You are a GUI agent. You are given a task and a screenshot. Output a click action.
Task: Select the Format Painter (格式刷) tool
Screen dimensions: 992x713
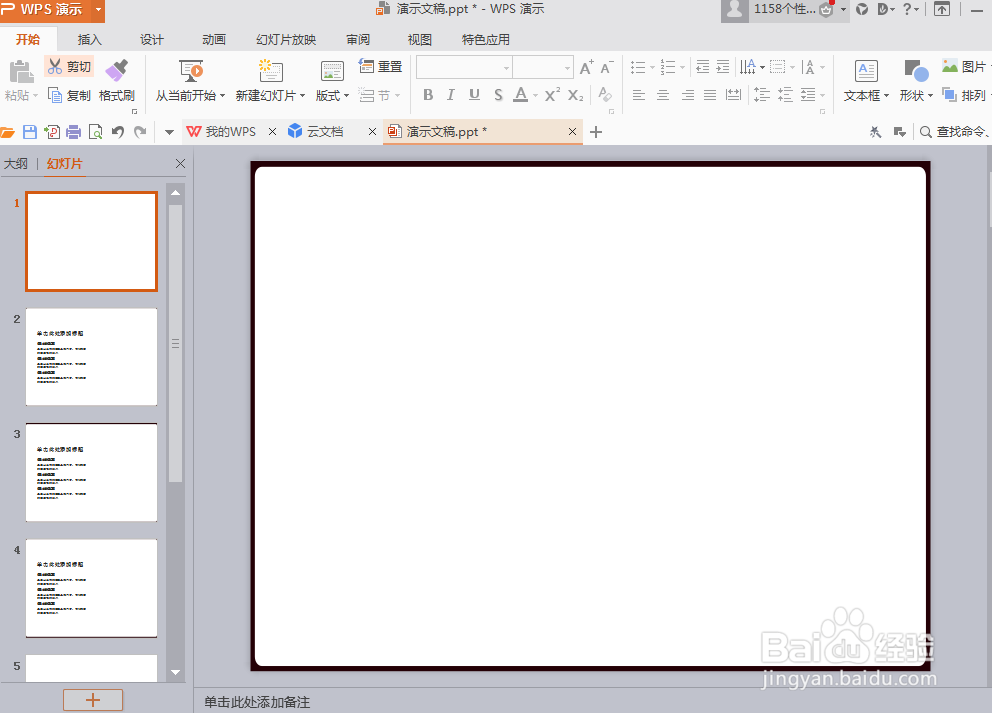pyautogui.click(x=116, y=81)
